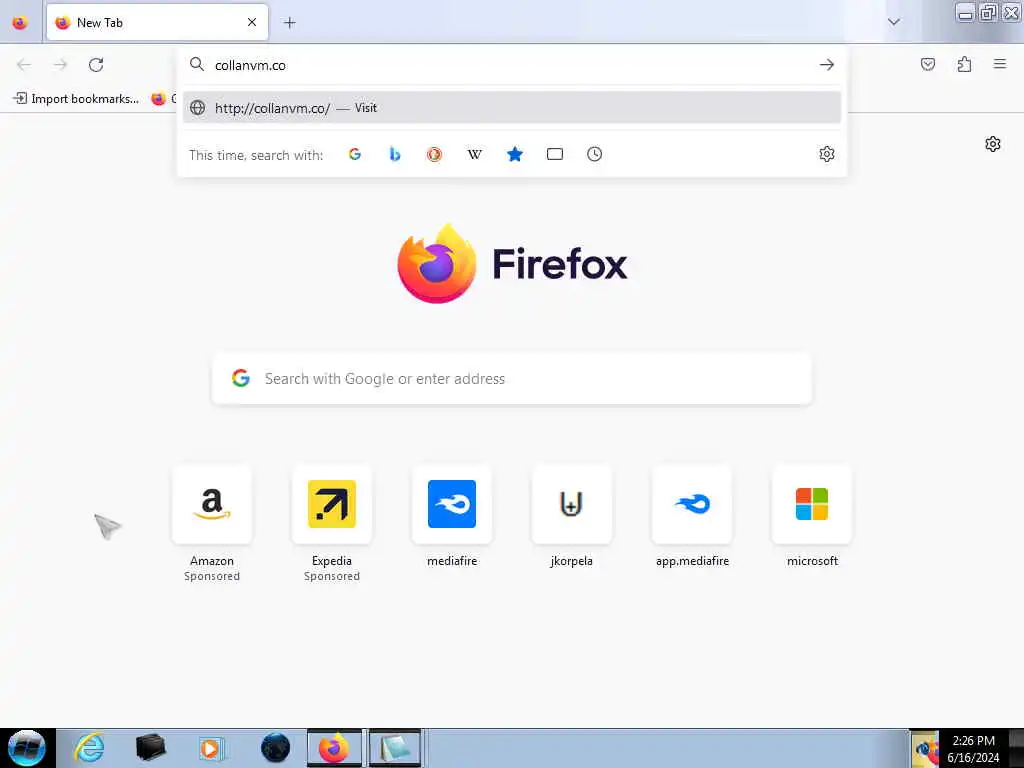Search bookmarks using star icon
The width and height of the screenshot is (1024, 768).
(515, 154)
